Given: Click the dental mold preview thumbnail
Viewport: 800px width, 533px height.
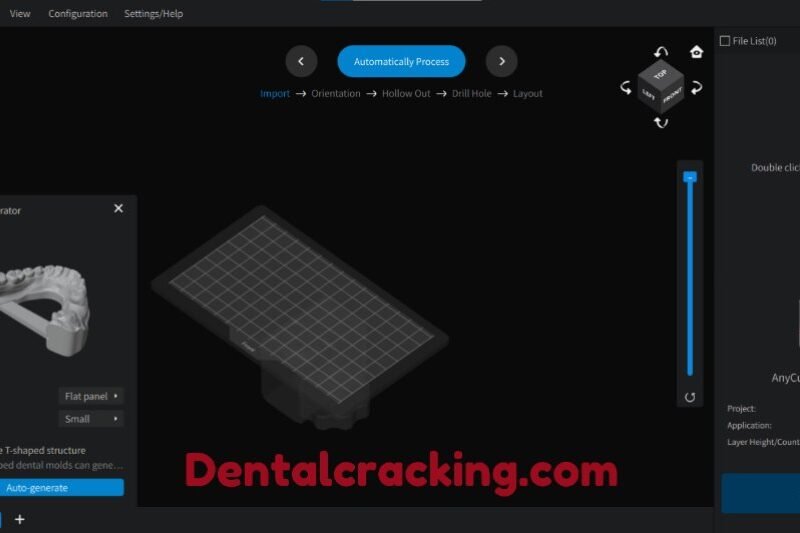Looking at the screenshot, I should [46, 309].
